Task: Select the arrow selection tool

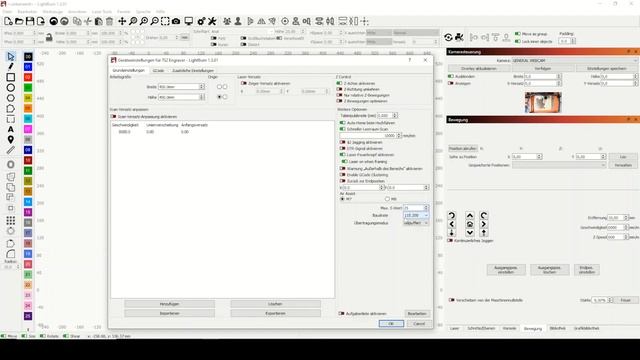Action: tap(11, 56)
